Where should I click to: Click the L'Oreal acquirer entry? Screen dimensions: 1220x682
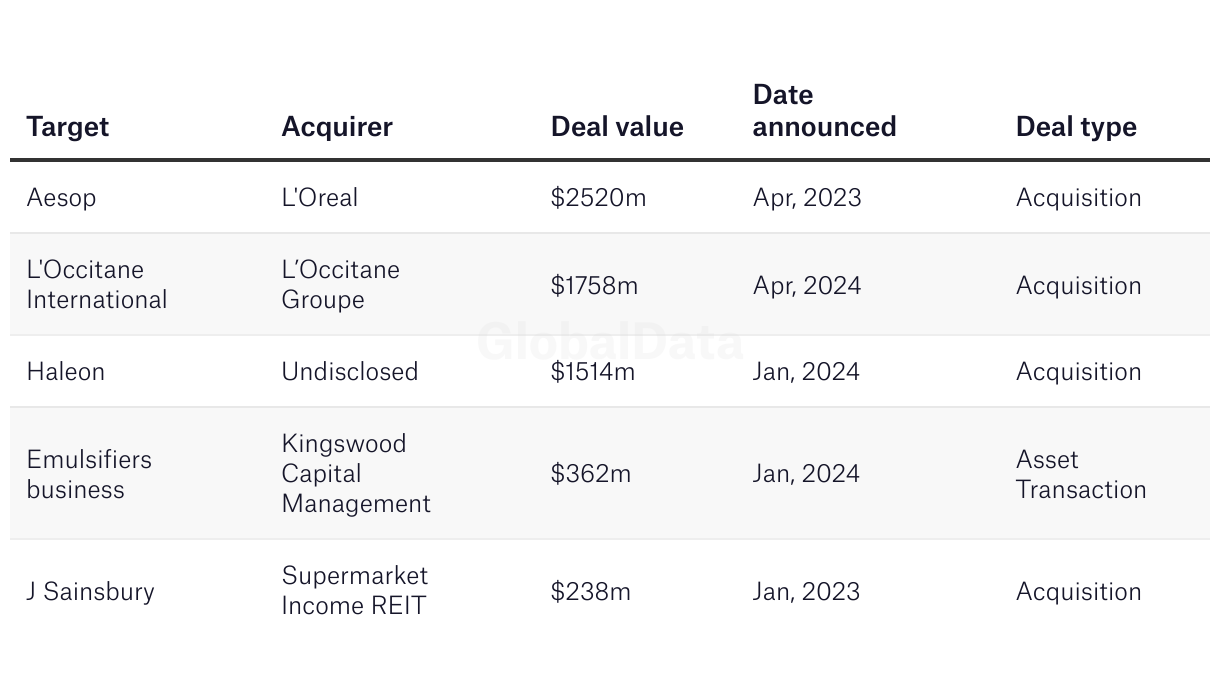click(x=319, y=198)
